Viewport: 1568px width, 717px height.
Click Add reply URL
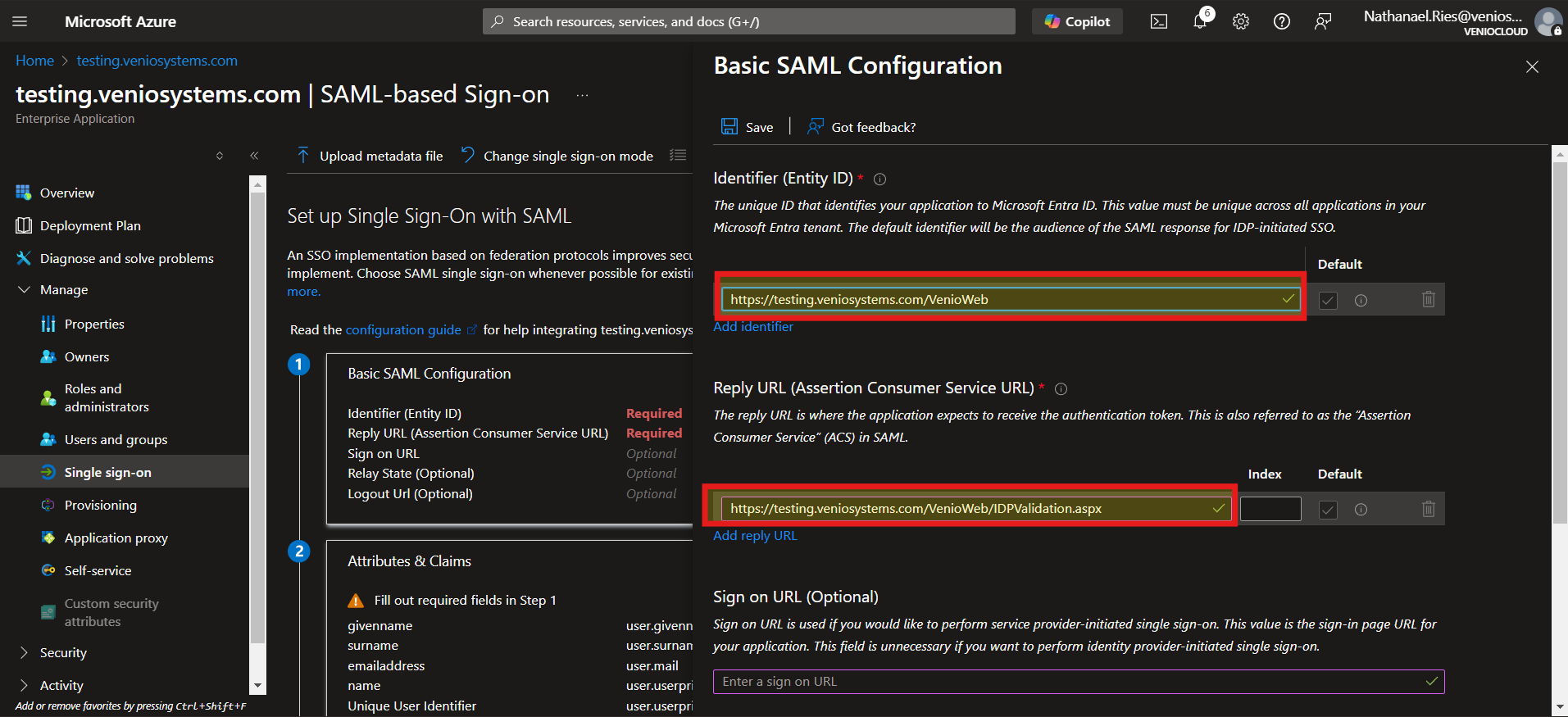(x=755, y=535)
